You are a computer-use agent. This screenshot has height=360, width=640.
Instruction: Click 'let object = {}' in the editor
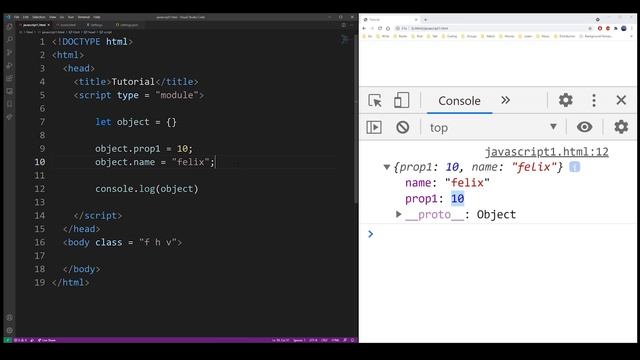(x=136, y=122)
